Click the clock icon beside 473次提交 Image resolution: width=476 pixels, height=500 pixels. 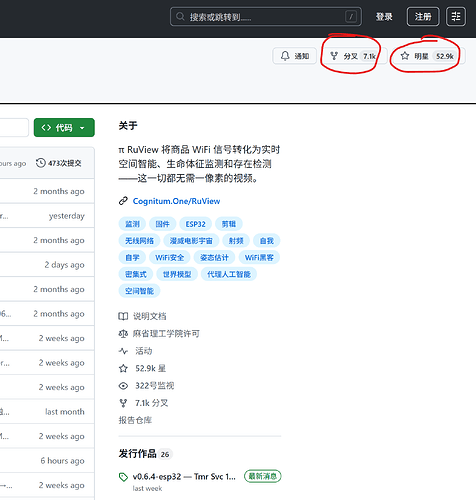click(41, 163)
